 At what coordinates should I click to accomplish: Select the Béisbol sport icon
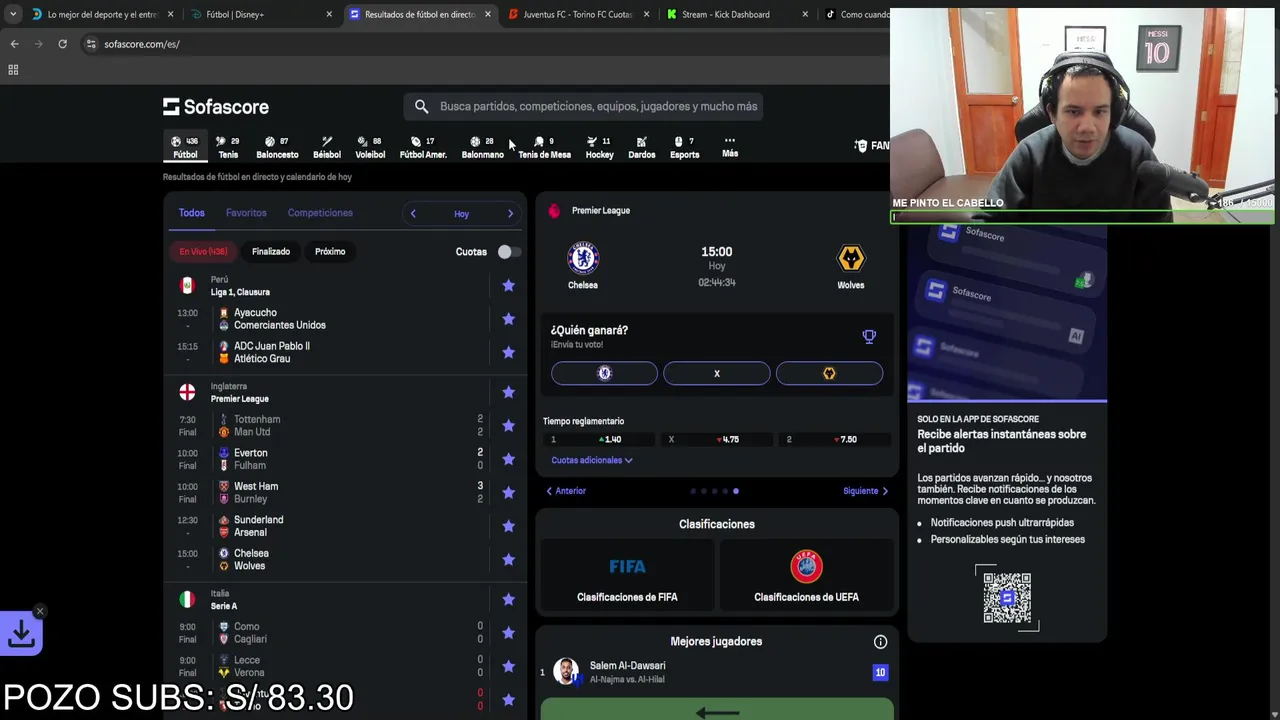(327, 147)
